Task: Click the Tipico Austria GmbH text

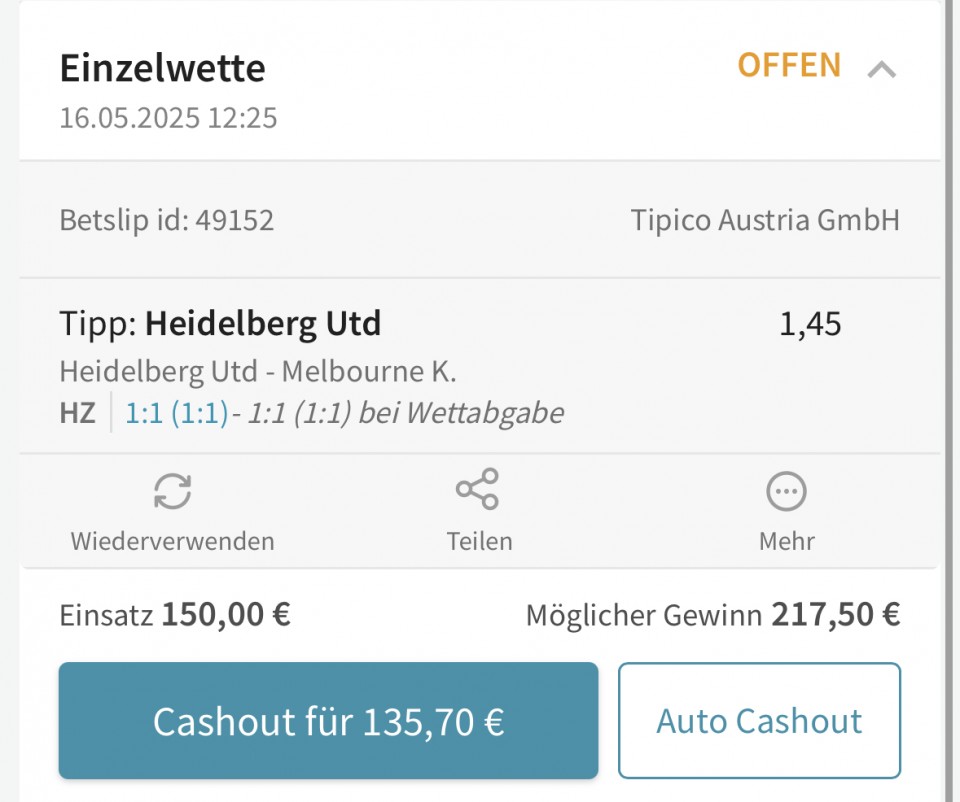Action: [765, 220]
